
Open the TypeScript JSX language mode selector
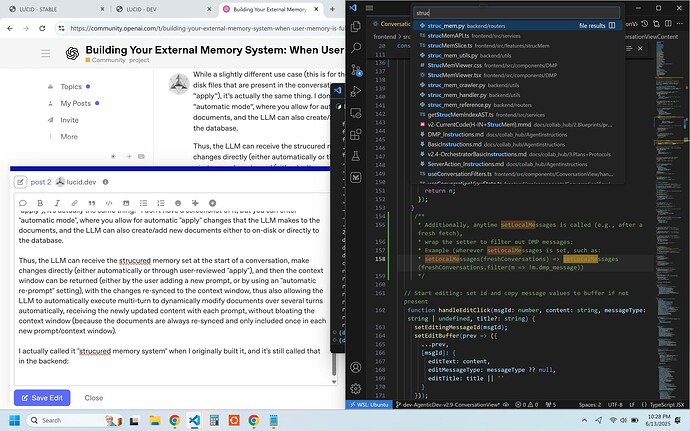coord(664,405)
